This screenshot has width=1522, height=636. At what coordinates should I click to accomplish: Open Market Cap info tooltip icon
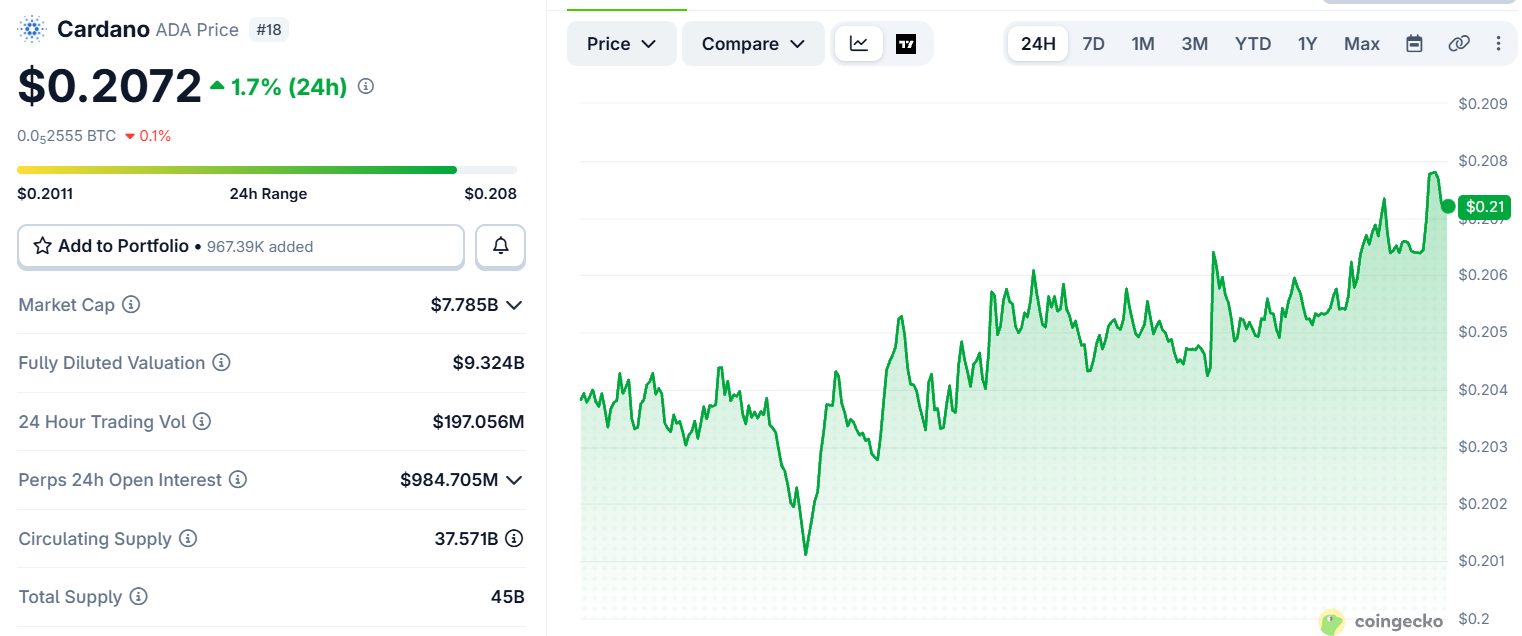(x=131, y=304)
